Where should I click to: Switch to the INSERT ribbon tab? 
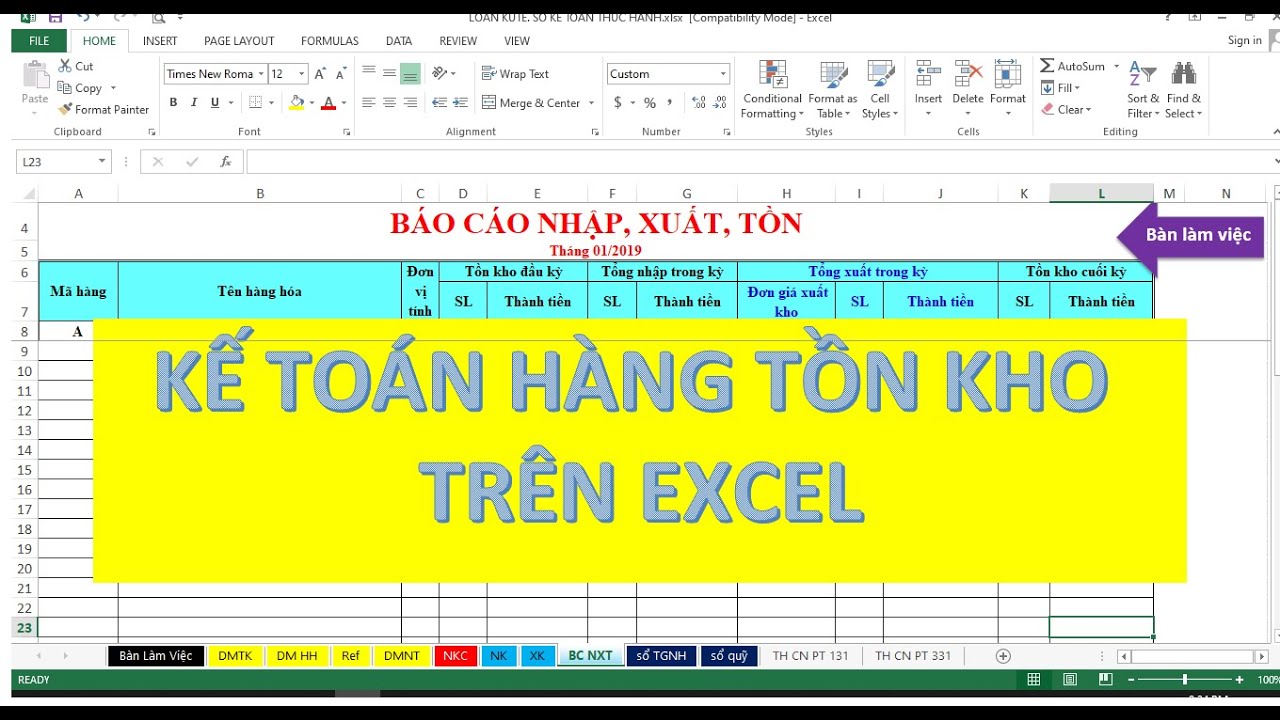pyautogui.click(x=160, y=41)
